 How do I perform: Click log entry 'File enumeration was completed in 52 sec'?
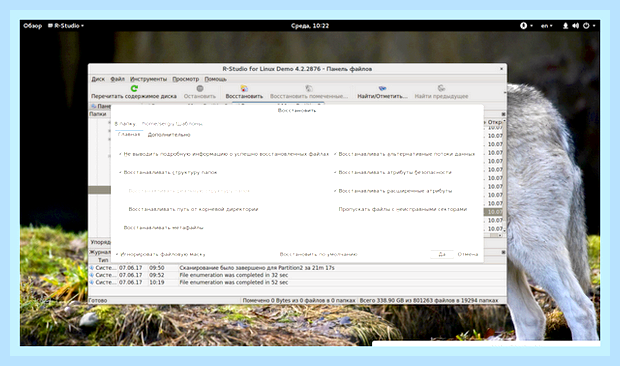tap(234, 282)
